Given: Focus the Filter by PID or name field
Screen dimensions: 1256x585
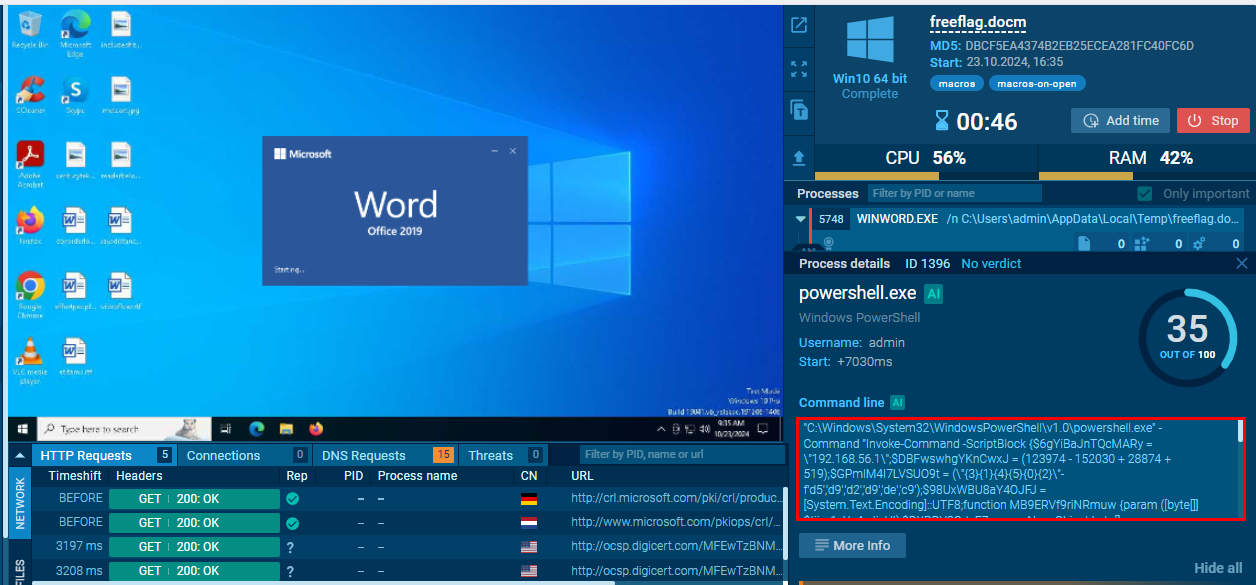Looking at the screenshot, I should pos(954,193).
